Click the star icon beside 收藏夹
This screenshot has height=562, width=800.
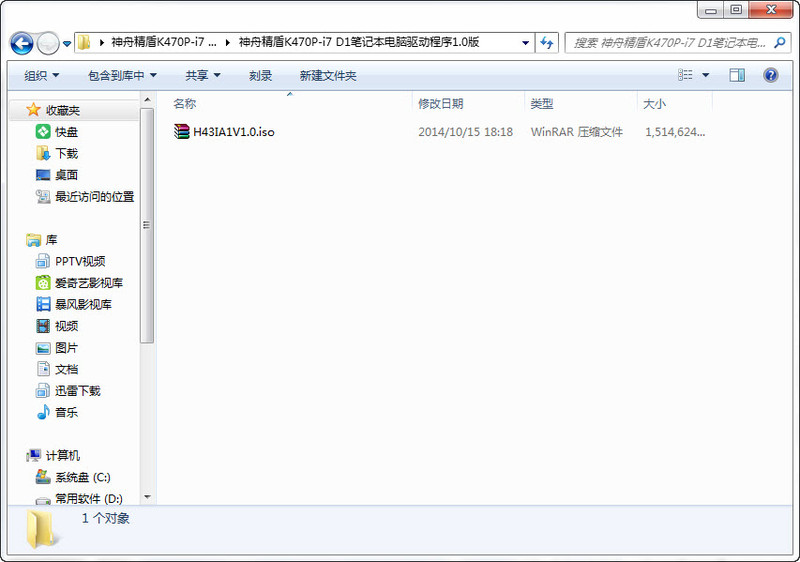(x=33, y=109)
